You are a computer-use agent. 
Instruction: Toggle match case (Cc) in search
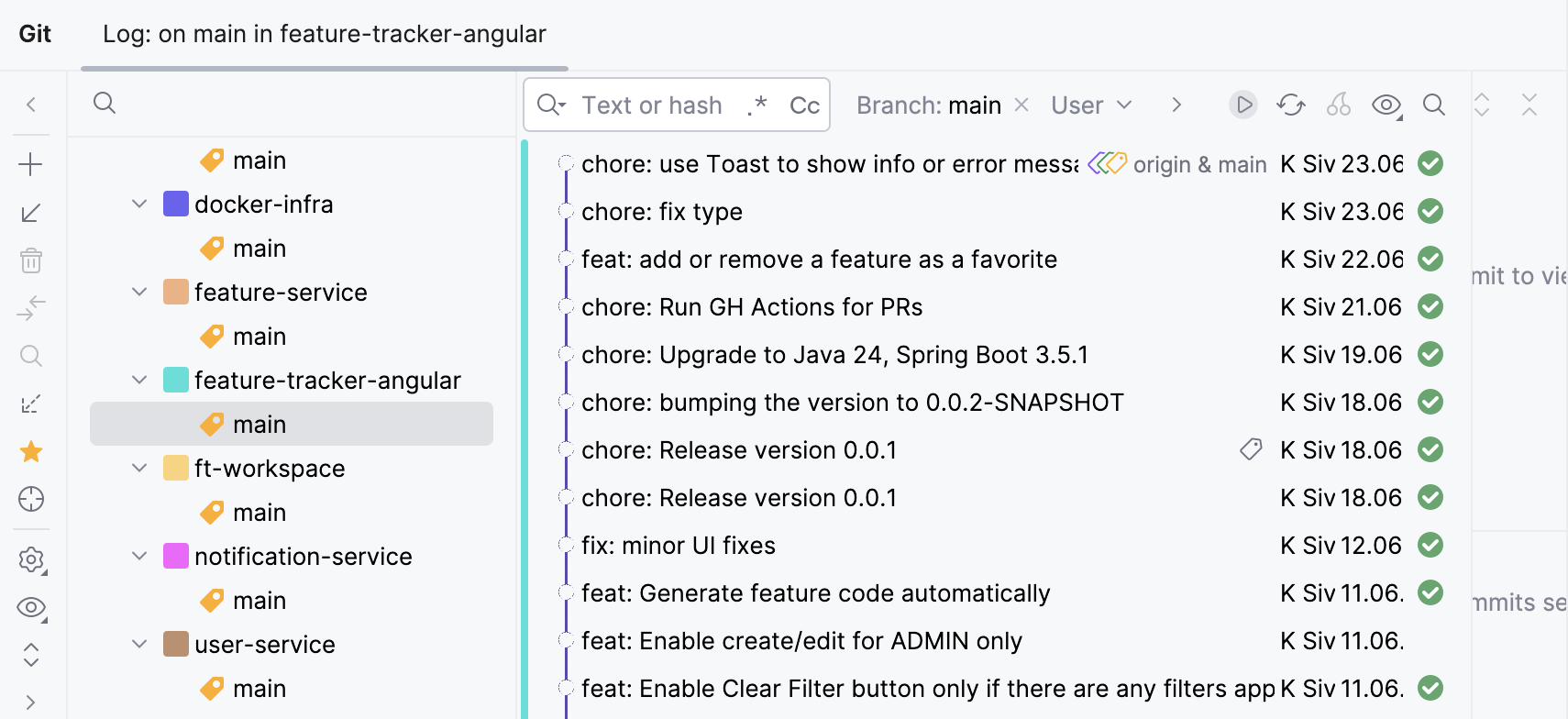click(x=804, y=105)
